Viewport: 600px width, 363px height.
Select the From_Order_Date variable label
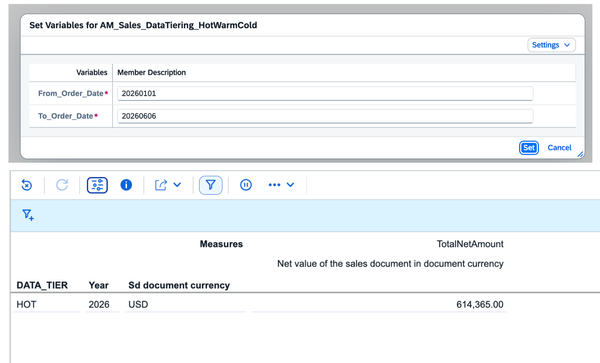click(x=71, y=93)
